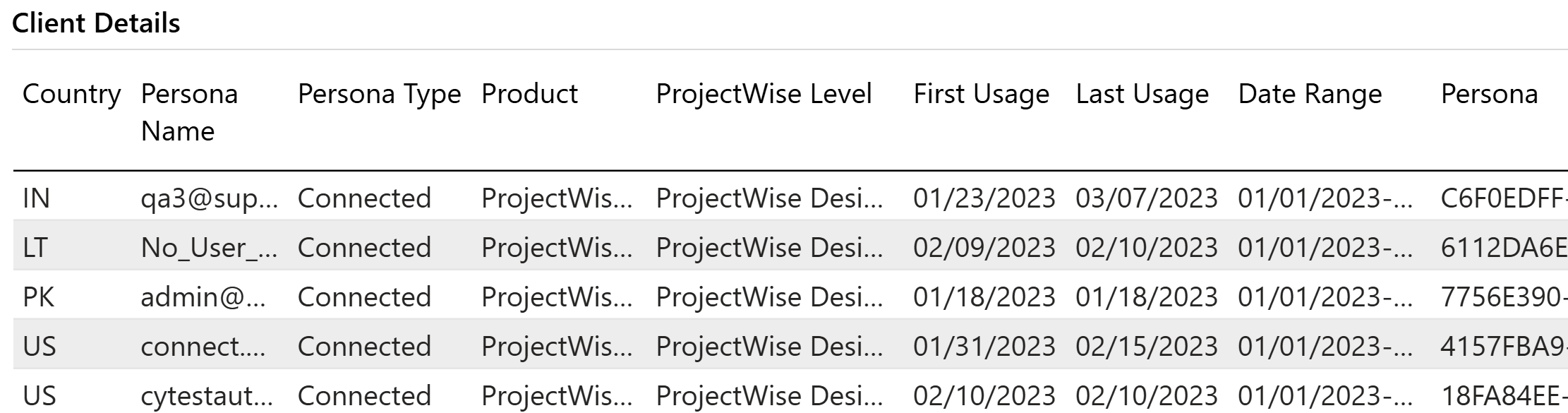Sort by Last Usage column header

coord(1142,94)
